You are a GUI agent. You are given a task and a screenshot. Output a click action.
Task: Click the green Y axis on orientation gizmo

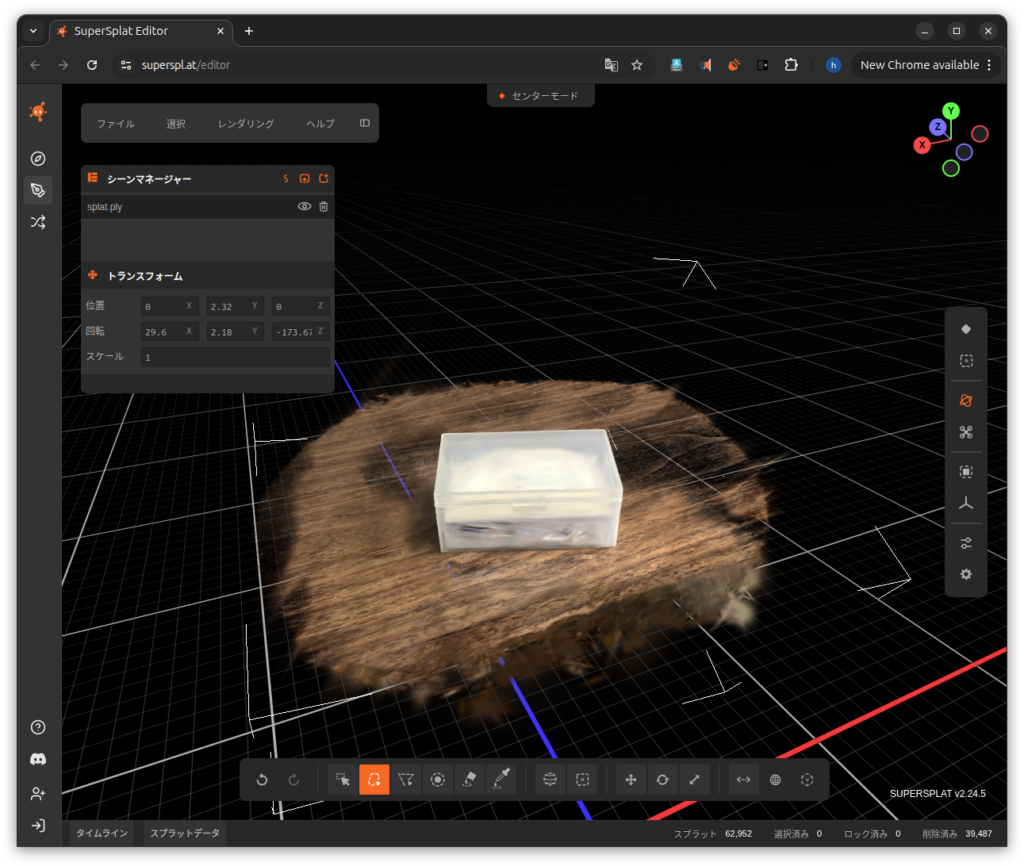[951, 111]
